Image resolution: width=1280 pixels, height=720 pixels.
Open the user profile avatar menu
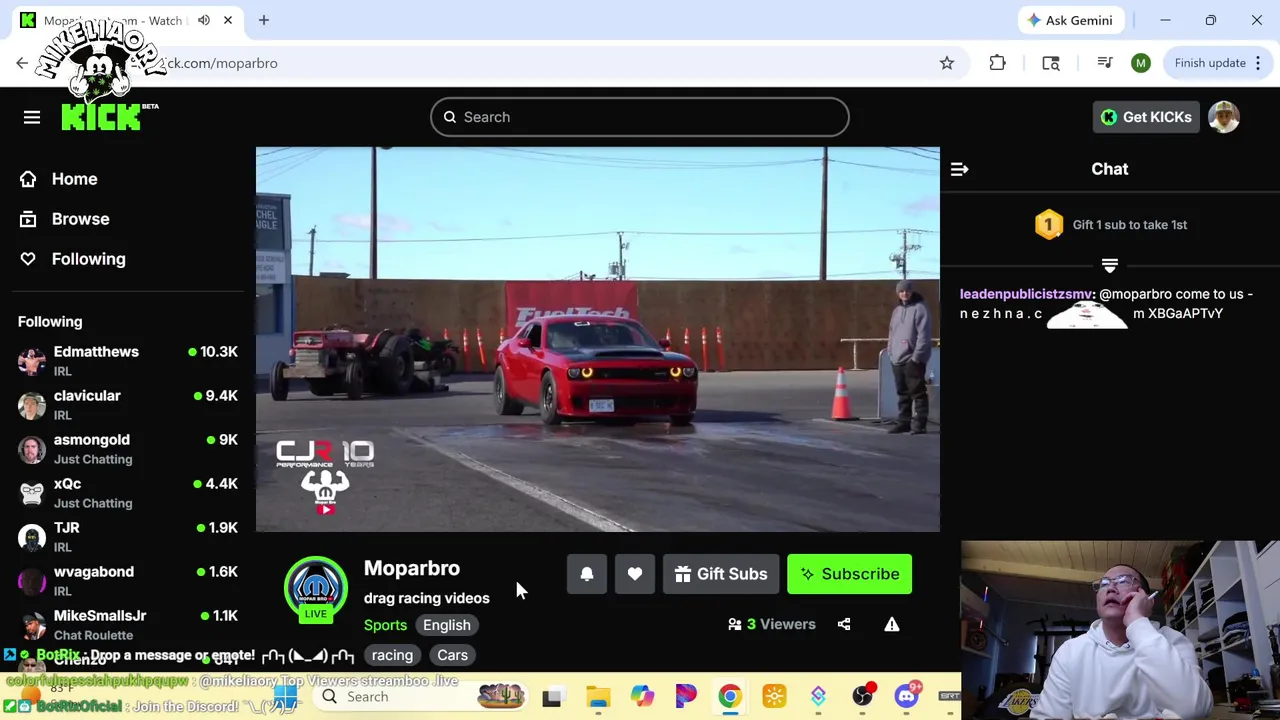pyautogui.click(x=1224, y=117)
